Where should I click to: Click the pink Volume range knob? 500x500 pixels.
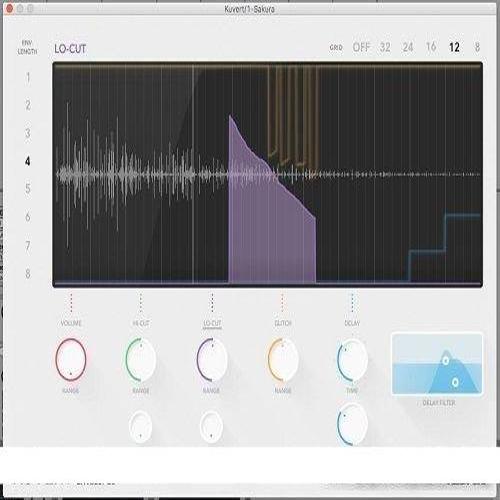click(71, 359)
